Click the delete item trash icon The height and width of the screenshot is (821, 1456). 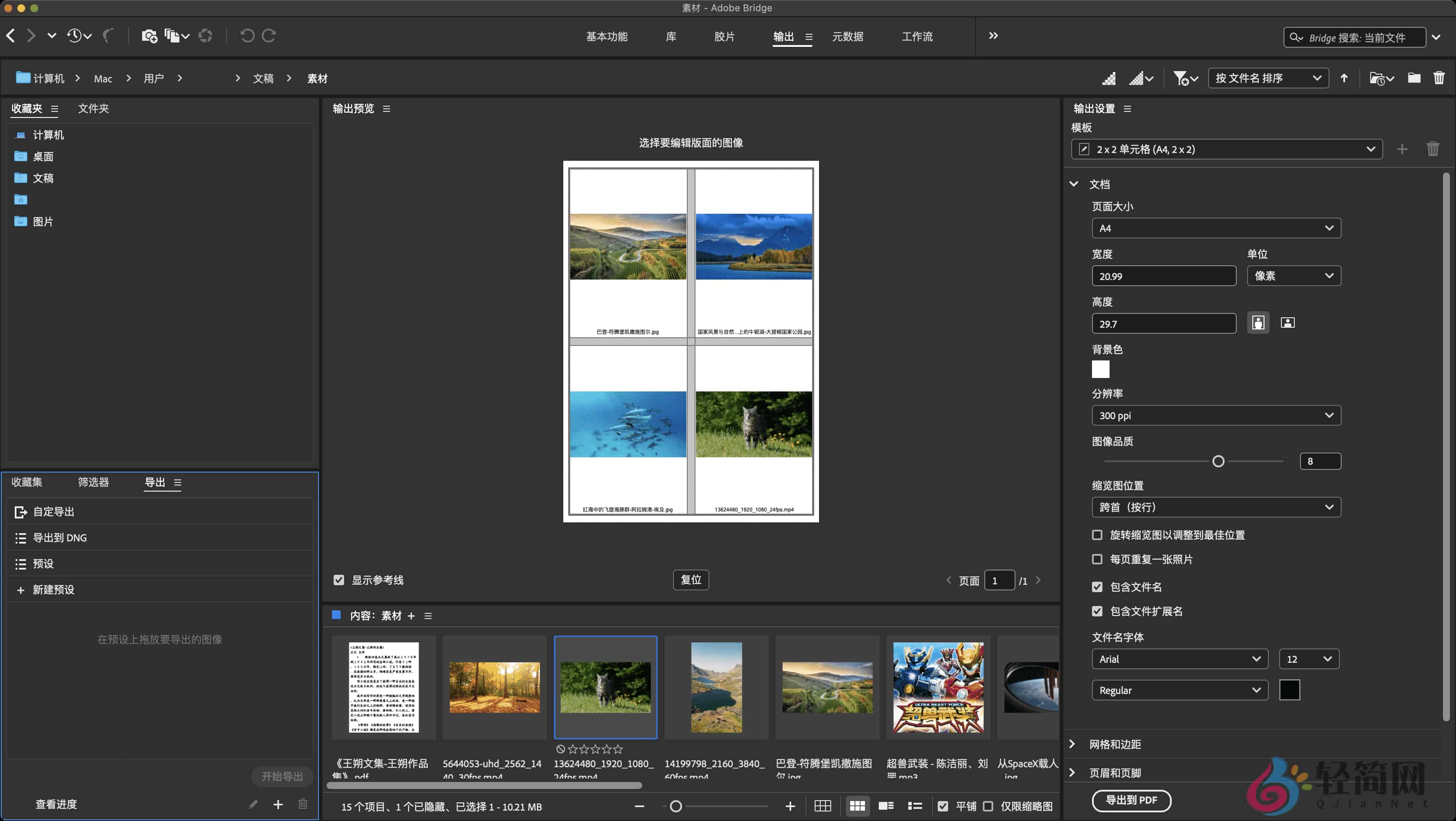(x=1439, y=78)
